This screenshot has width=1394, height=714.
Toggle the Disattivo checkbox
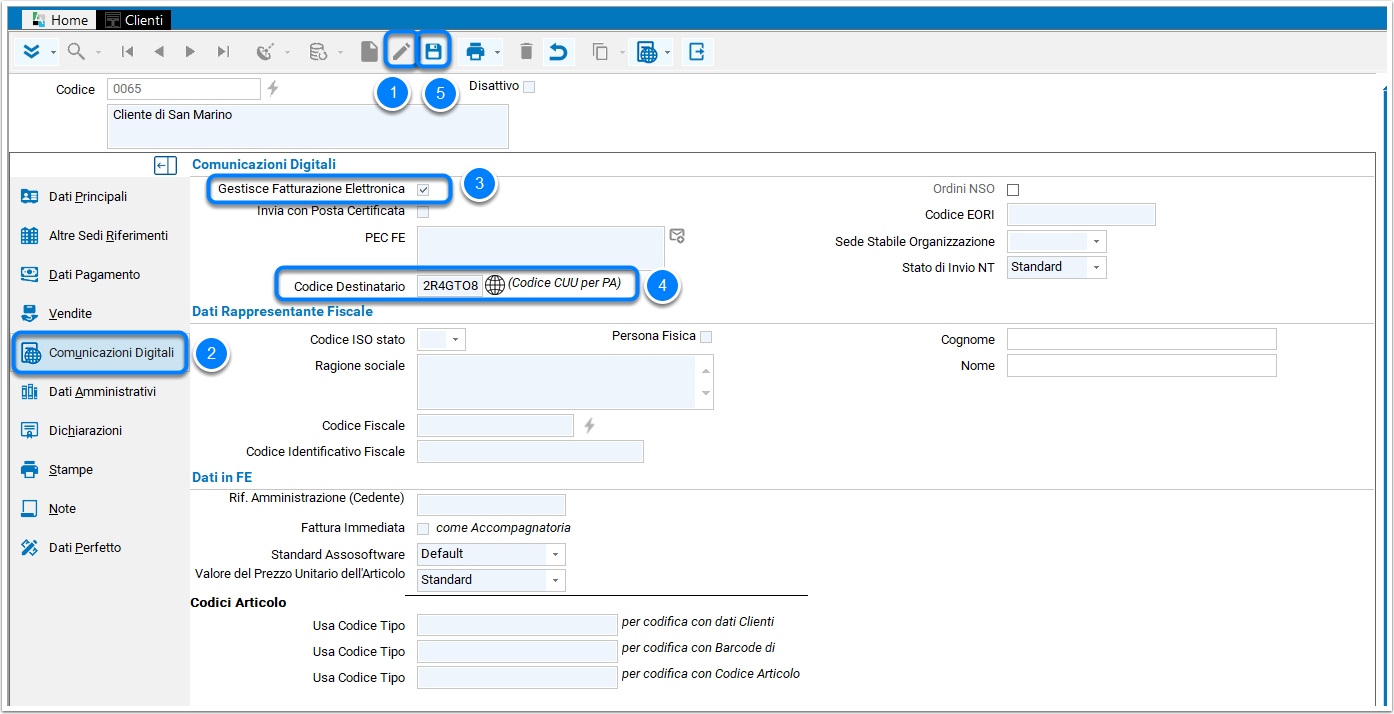click(529, 87)
